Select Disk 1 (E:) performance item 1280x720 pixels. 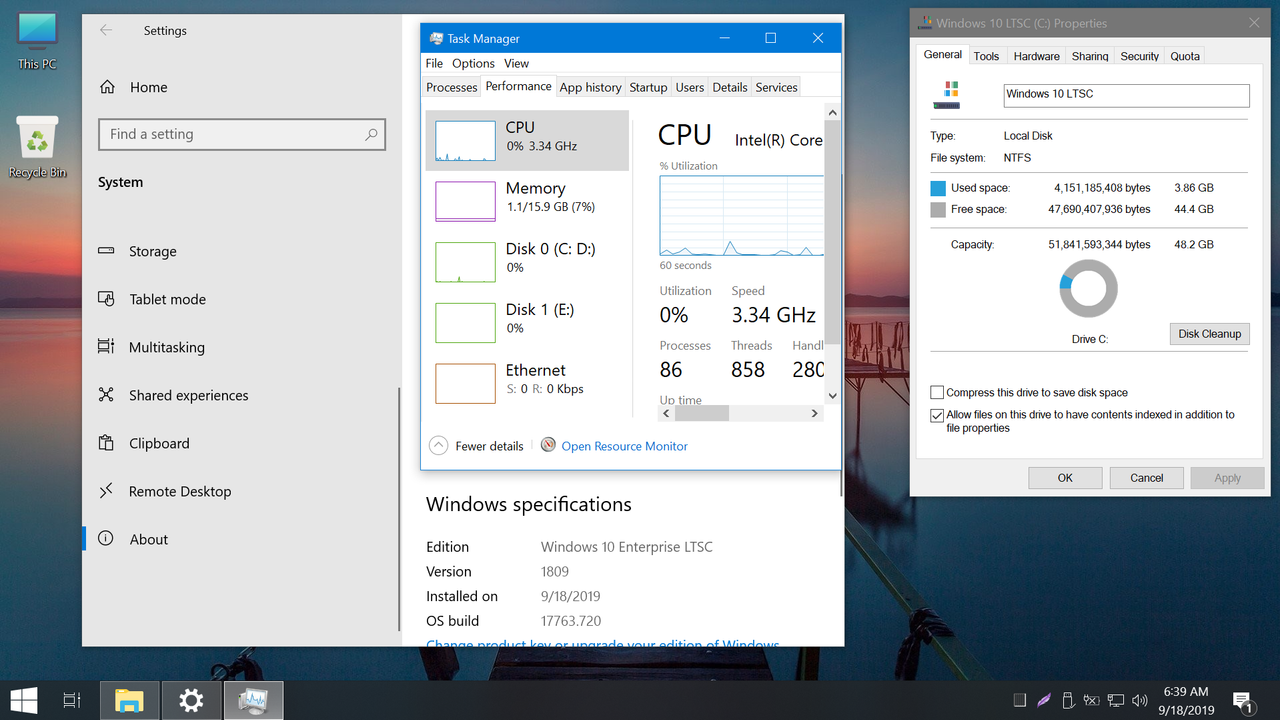pos(528,322)
